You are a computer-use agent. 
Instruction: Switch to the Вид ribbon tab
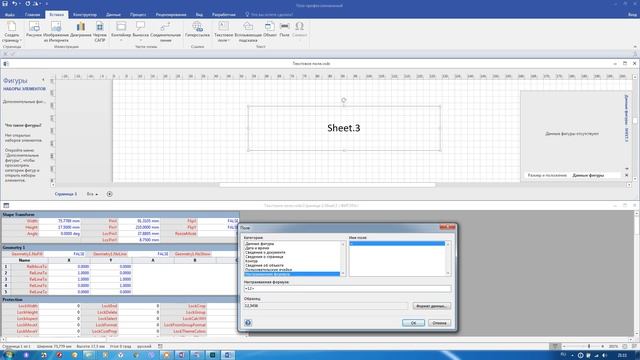[199, 15]
